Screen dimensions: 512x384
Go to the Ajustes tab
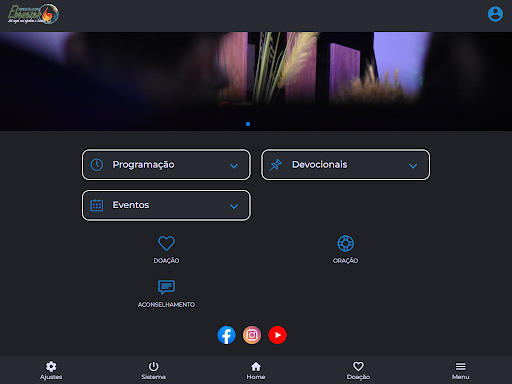tap(51, 370)
